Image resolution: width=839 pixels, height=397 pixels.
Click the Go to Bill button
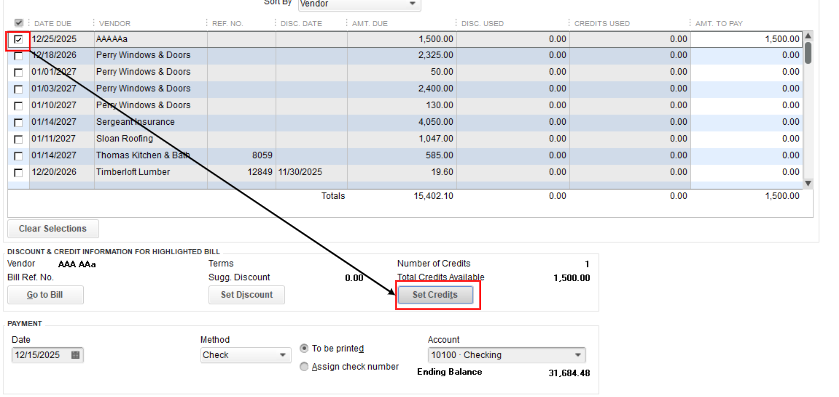click(x=45, y=295)
